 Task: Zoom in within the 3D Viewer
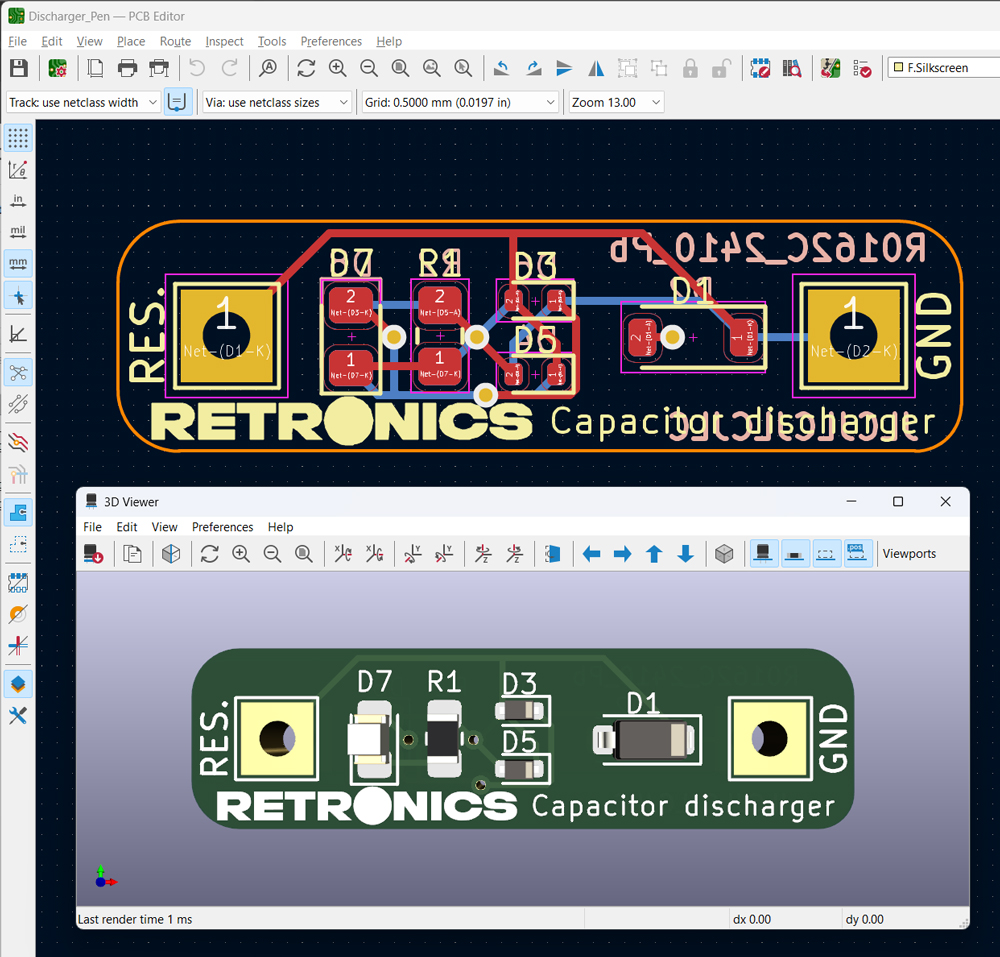coord(241,553)
